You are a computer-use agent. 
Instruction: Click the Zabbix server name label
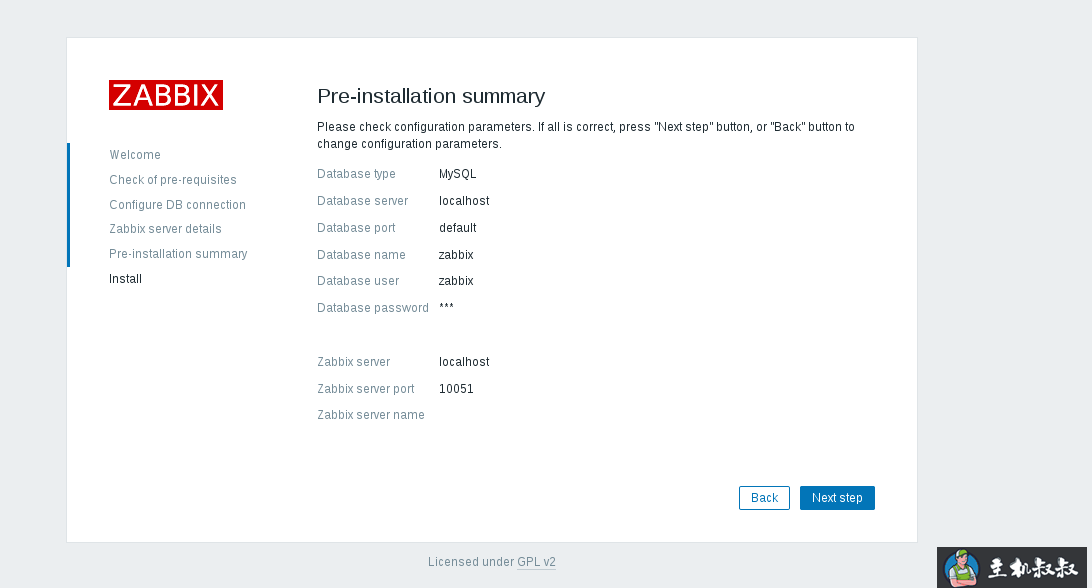click(x=370, y=415)
